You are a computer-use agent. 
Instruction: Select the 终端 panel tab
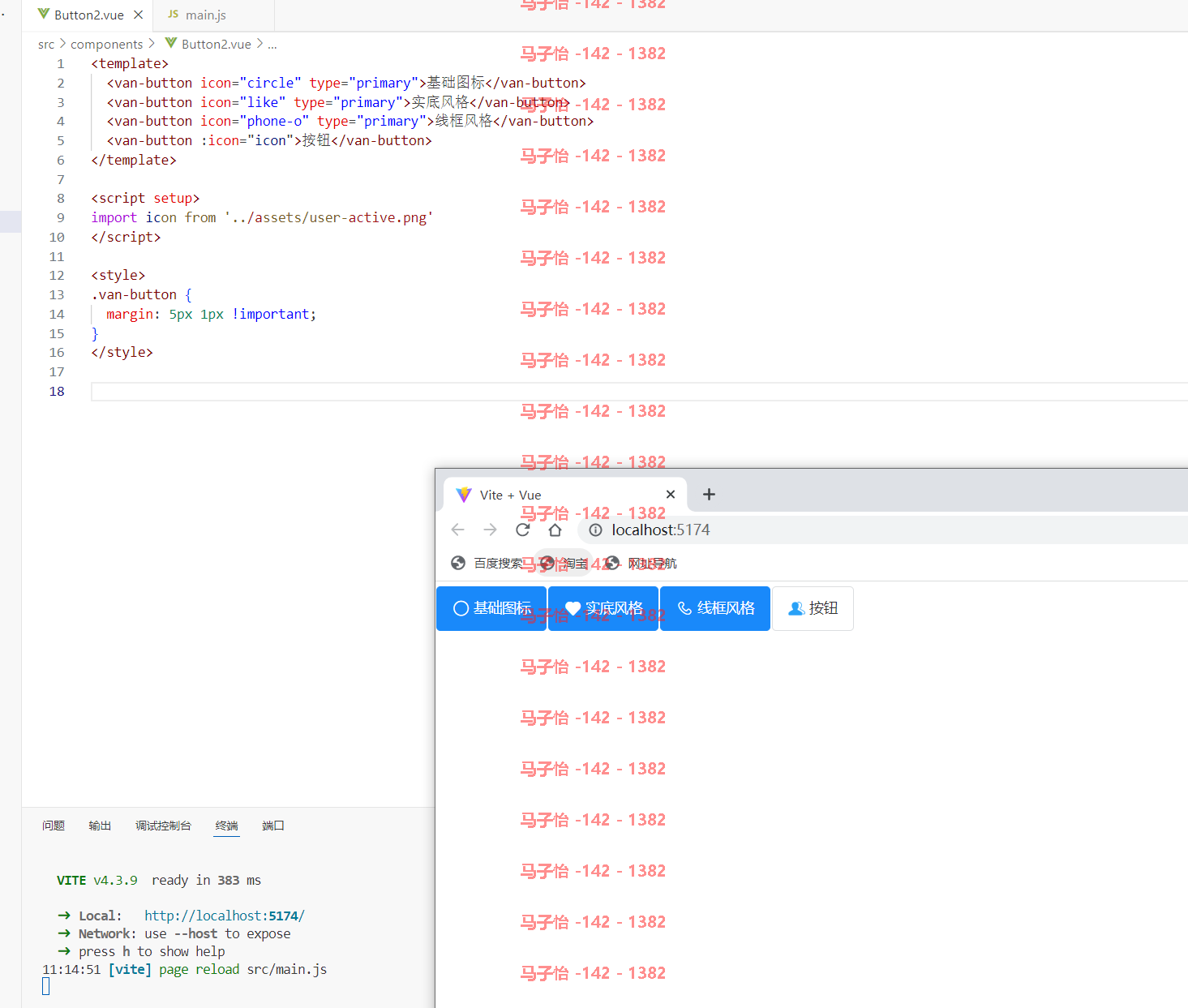click(227, 826)
